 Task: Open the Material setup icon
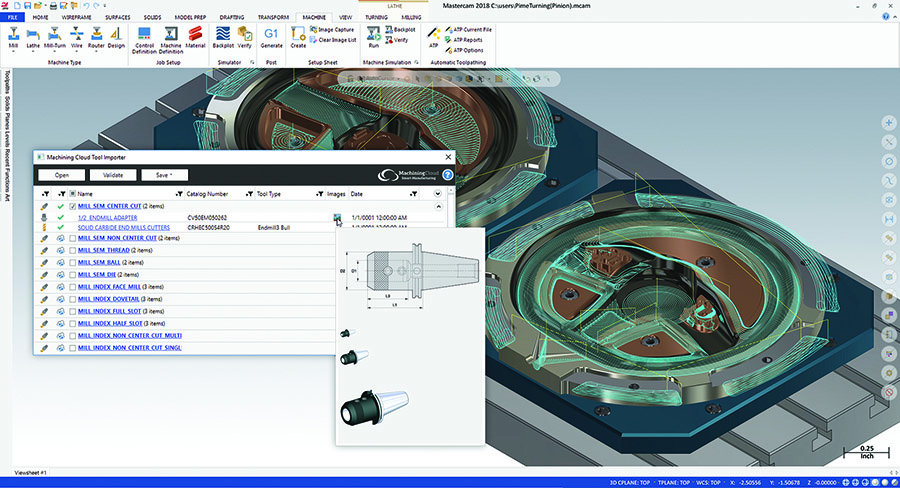click(x=195, y=38)
